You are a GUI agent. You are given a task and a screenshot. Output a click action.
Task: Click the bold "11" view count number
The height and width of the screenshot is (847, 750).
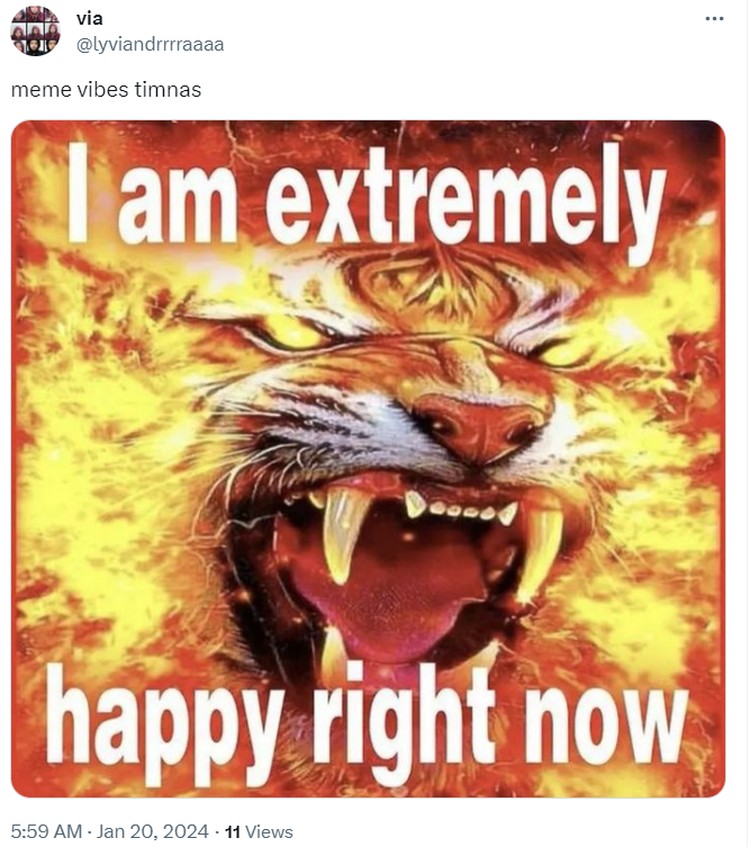click(x=232, y=832)
